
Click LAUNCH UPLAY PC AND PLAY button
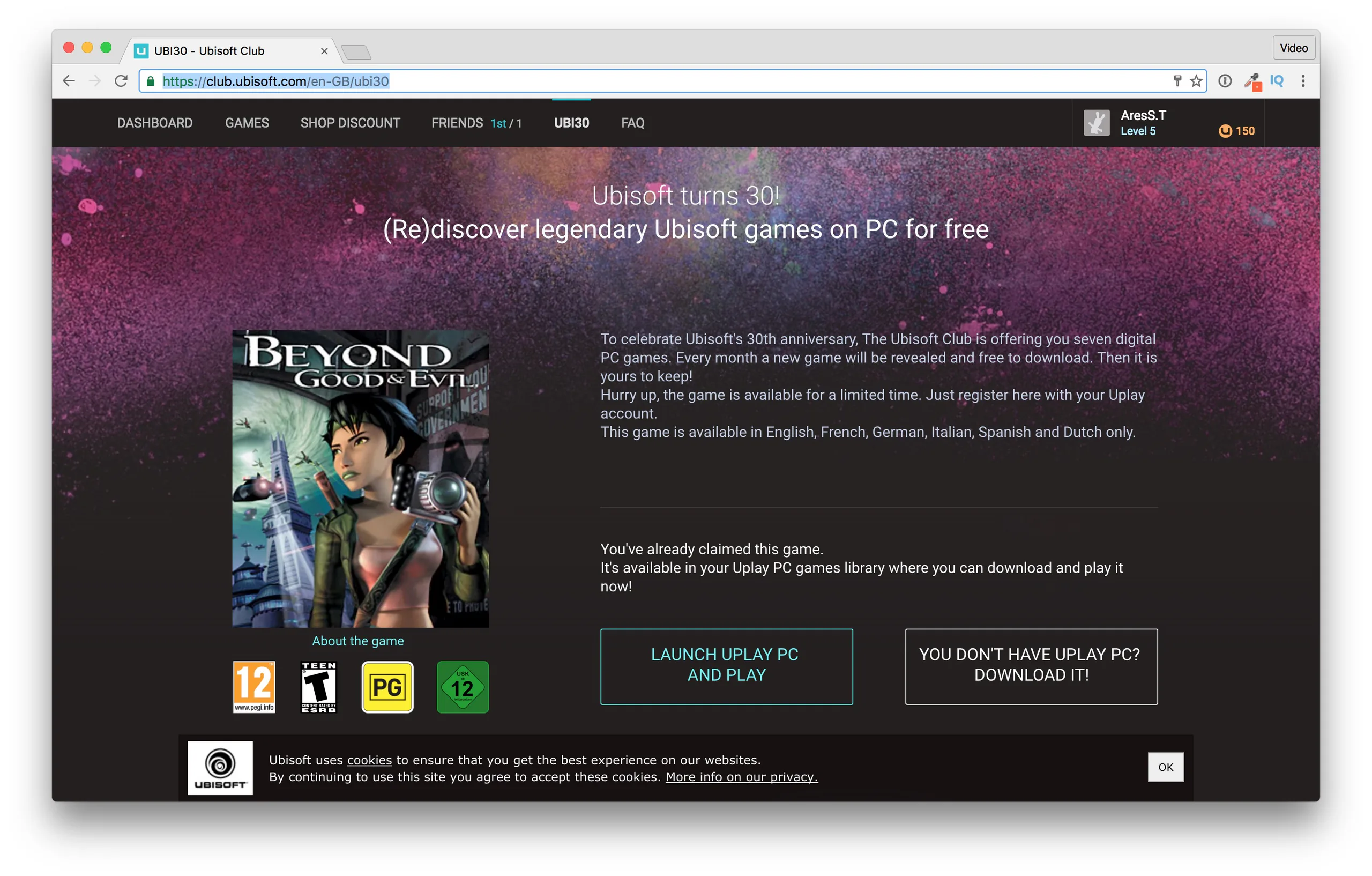[x=726, y=666]
